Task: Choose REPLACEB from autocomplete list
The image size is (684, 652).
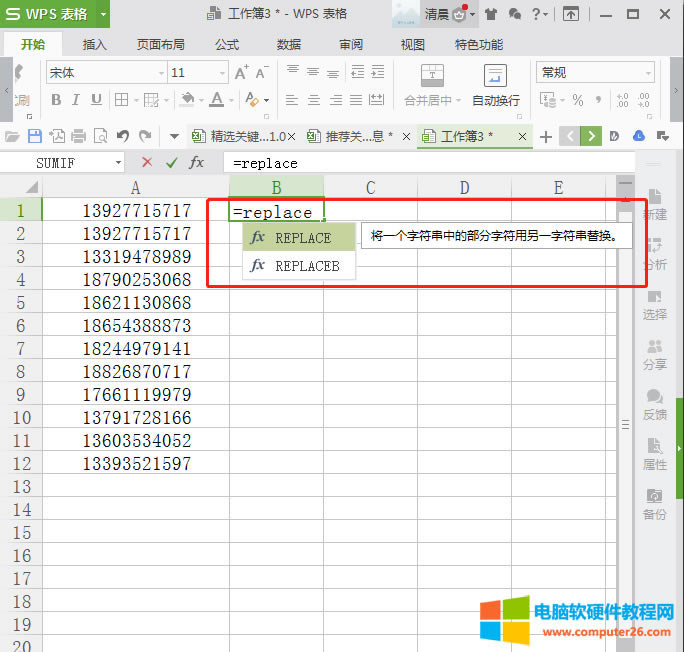Action: click(306, 266)
